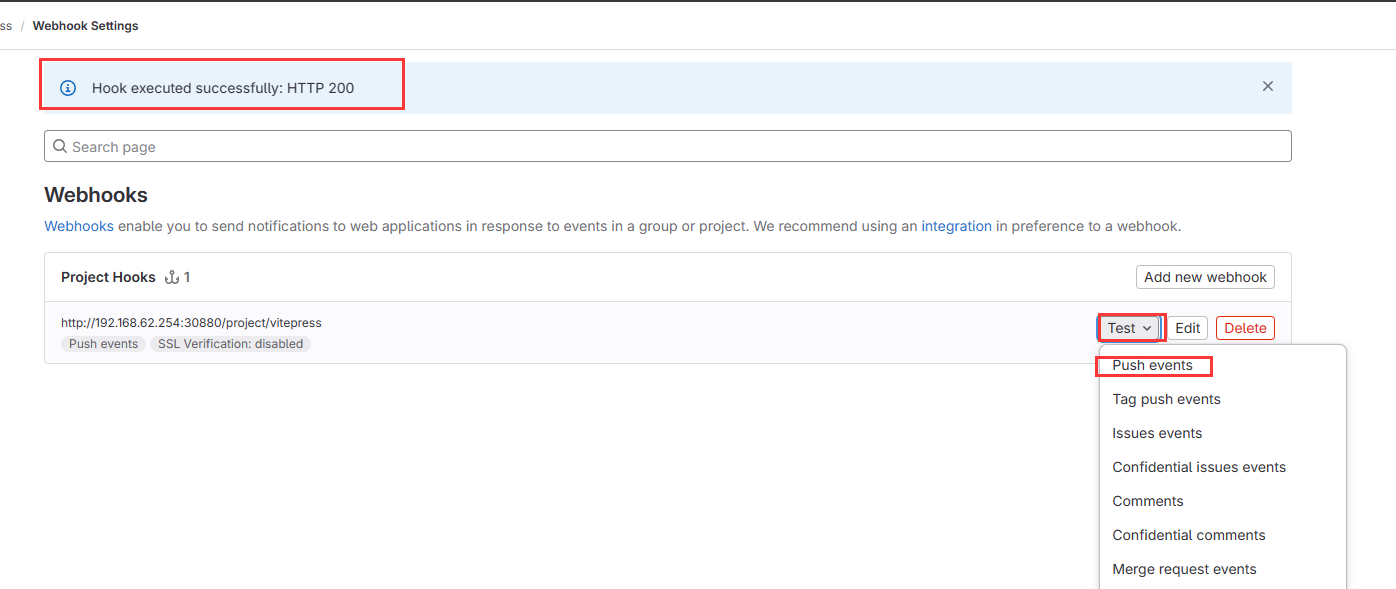Select Push events from the Test menu
Image resolution: width=1396 pixels, height=589 pixels.
1152,365
